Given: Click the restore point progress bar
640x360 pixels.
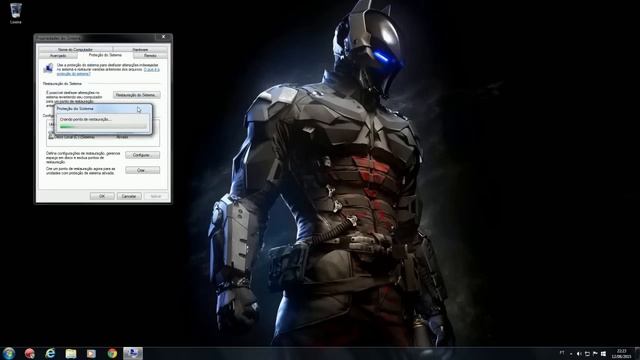Looking at the screenshot, I should (x=103, y=127).
